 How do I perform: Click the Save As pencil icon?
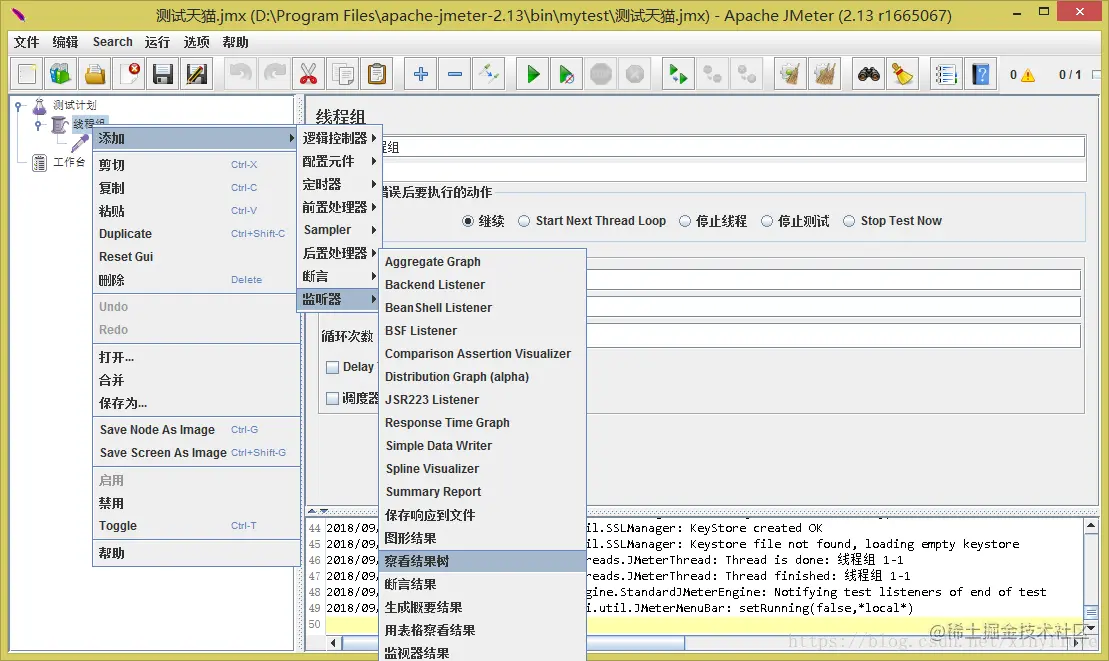197,74
